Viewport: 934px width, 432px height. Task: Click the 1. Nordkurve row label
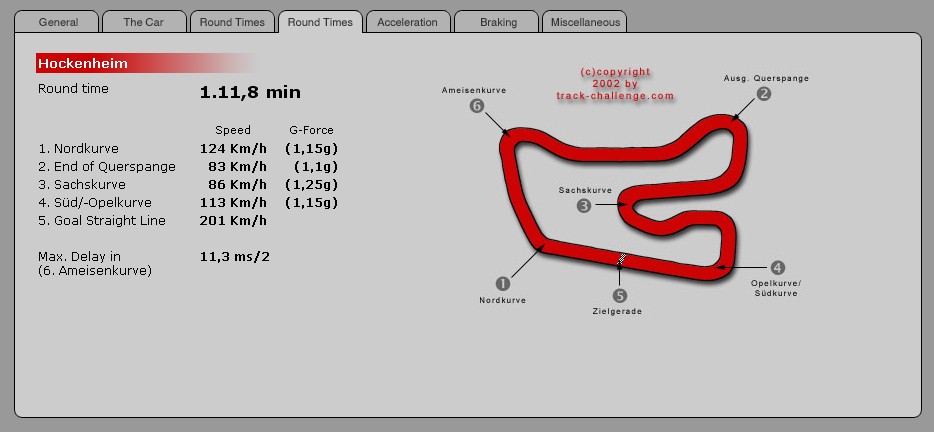pos(78,148)
